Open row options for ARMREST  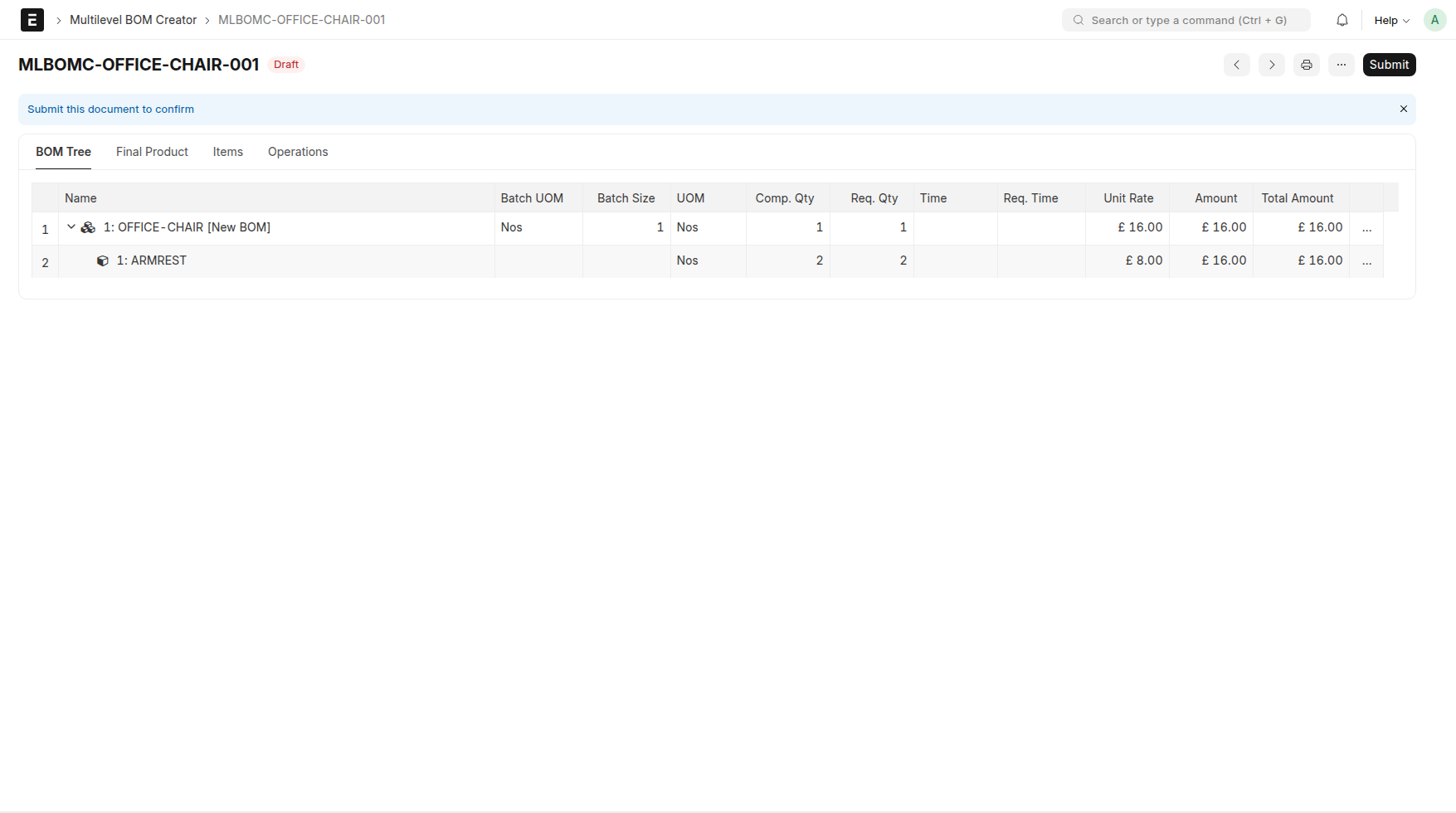click(1366, 261)
